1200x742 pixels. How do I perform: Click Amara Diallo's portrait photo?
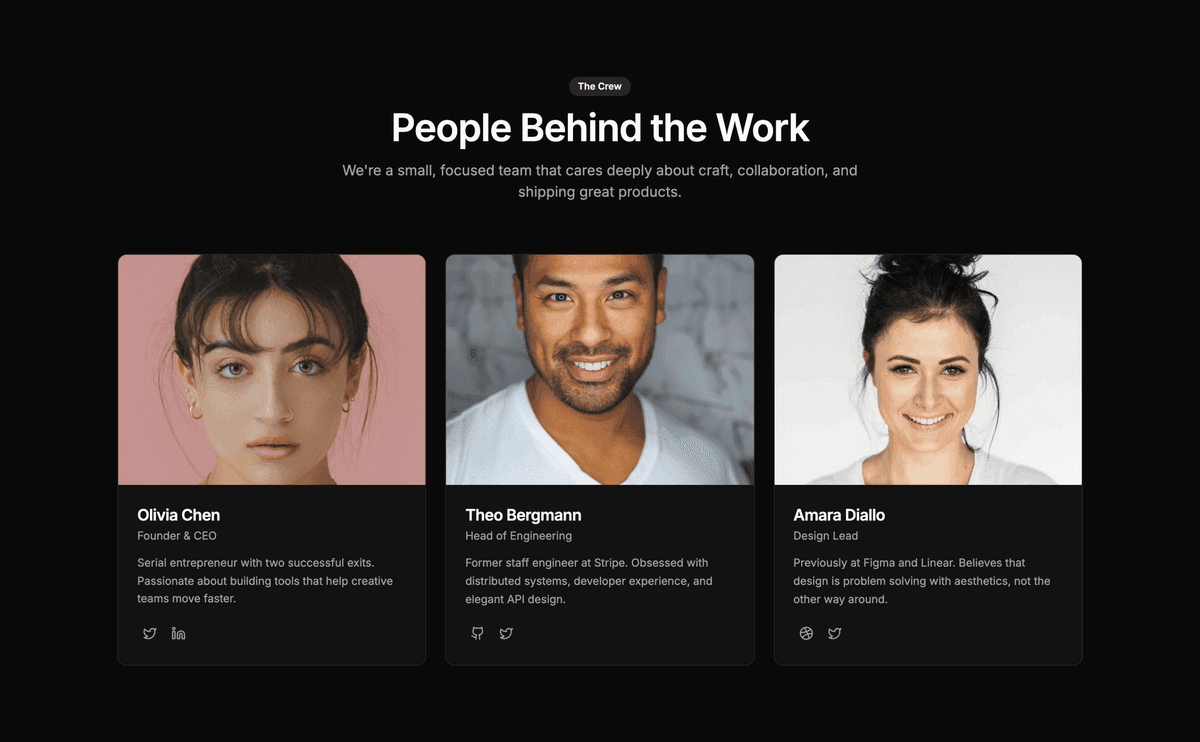pos(928,370)
